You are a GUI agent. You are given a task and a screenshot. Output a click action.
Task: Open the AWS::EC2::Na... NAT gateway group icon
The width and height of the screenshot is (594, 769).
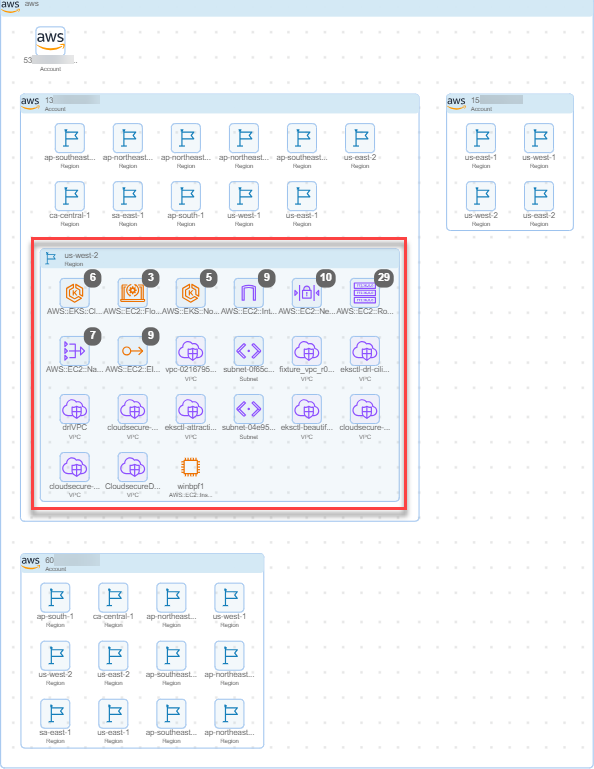[x=75, y=351]
